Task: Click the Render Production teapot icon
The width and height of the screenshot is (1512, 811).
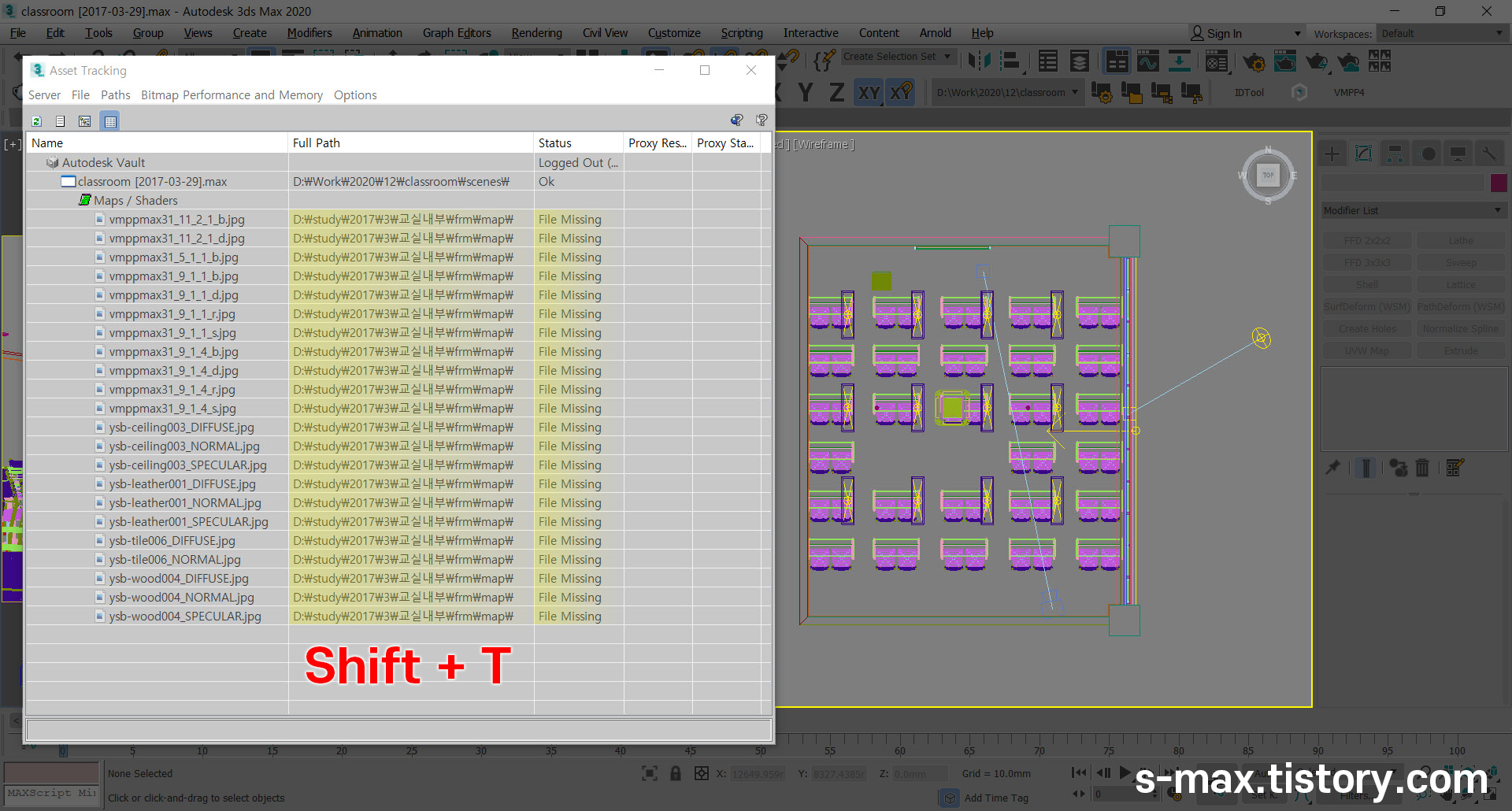Action: 1317,61
